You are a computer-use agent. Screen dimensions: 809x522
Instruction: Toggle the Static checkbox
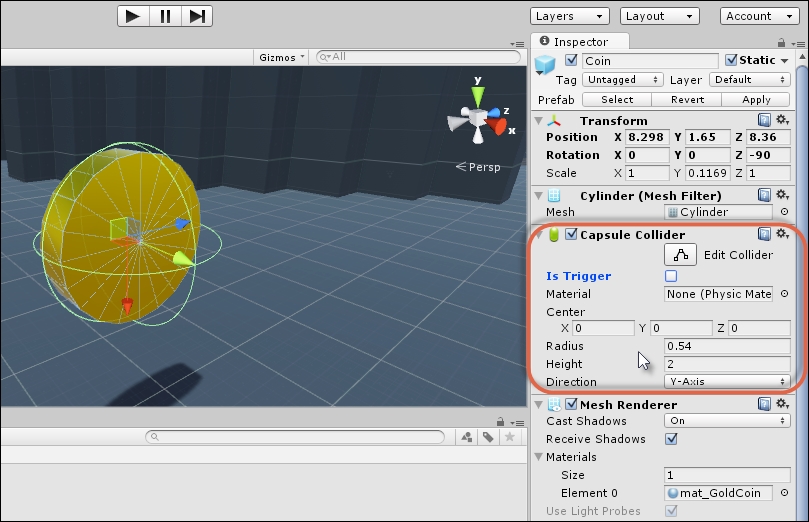[x=731, y=60]
